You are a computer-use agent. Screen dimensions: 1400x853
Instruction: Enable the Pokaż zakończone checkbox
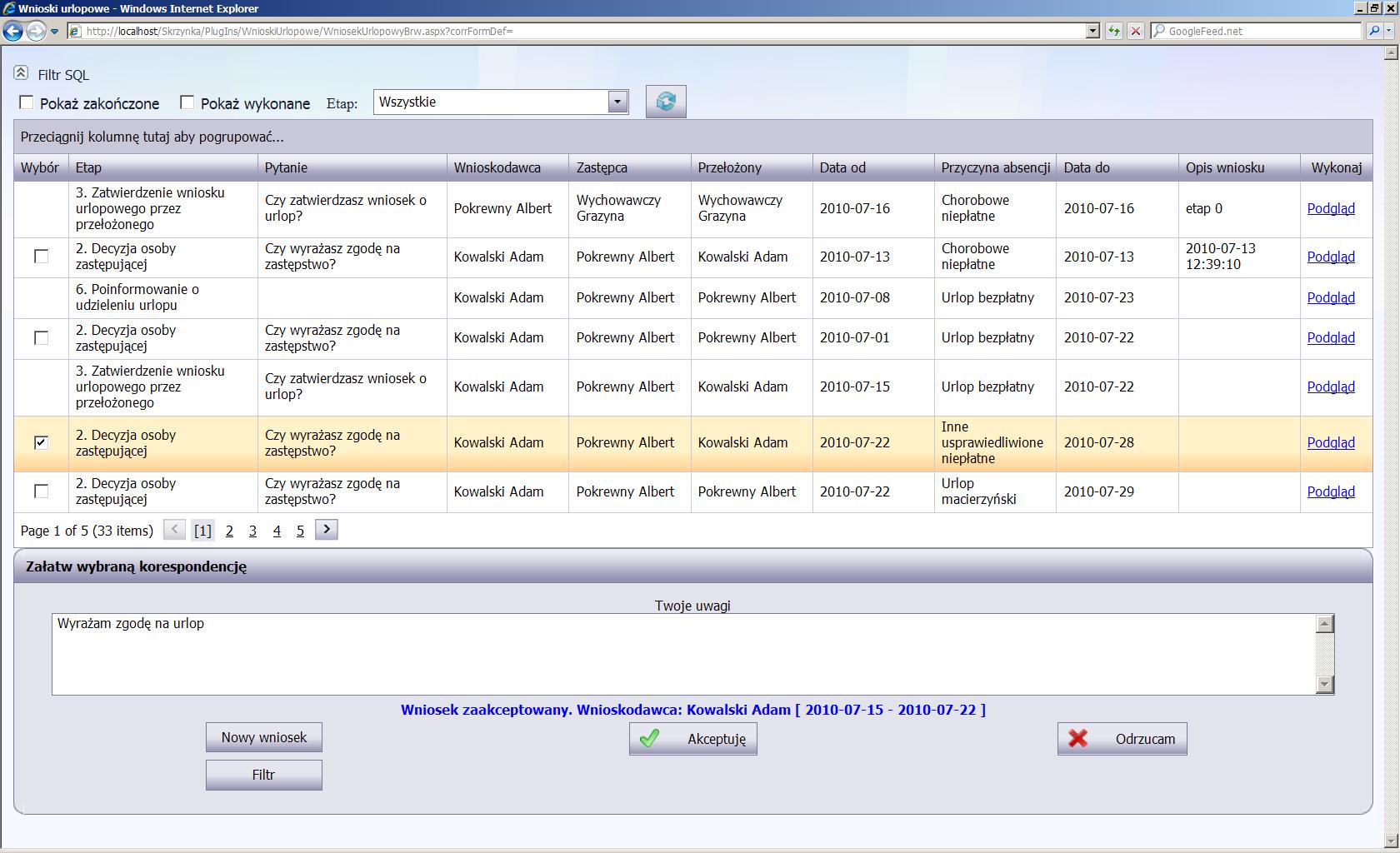tap(27, 102)
